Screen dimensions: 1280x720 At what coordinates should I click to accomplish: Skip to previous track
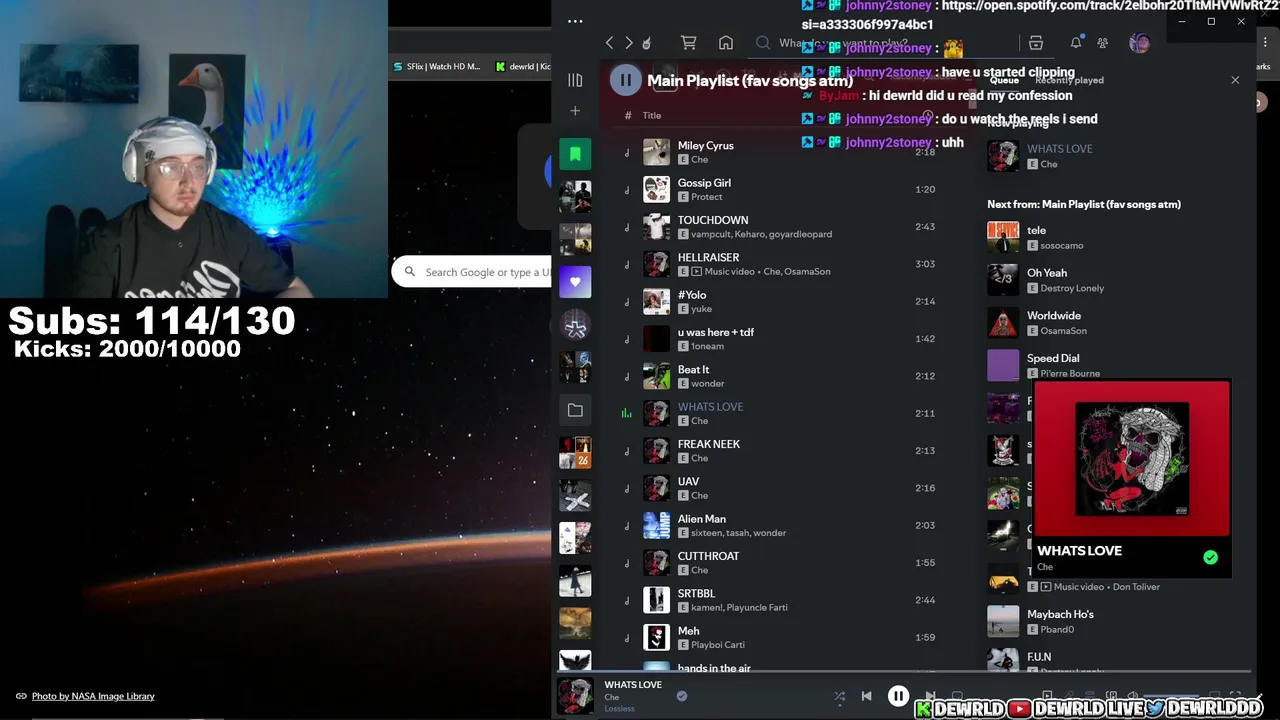click(x=867, y=696)
